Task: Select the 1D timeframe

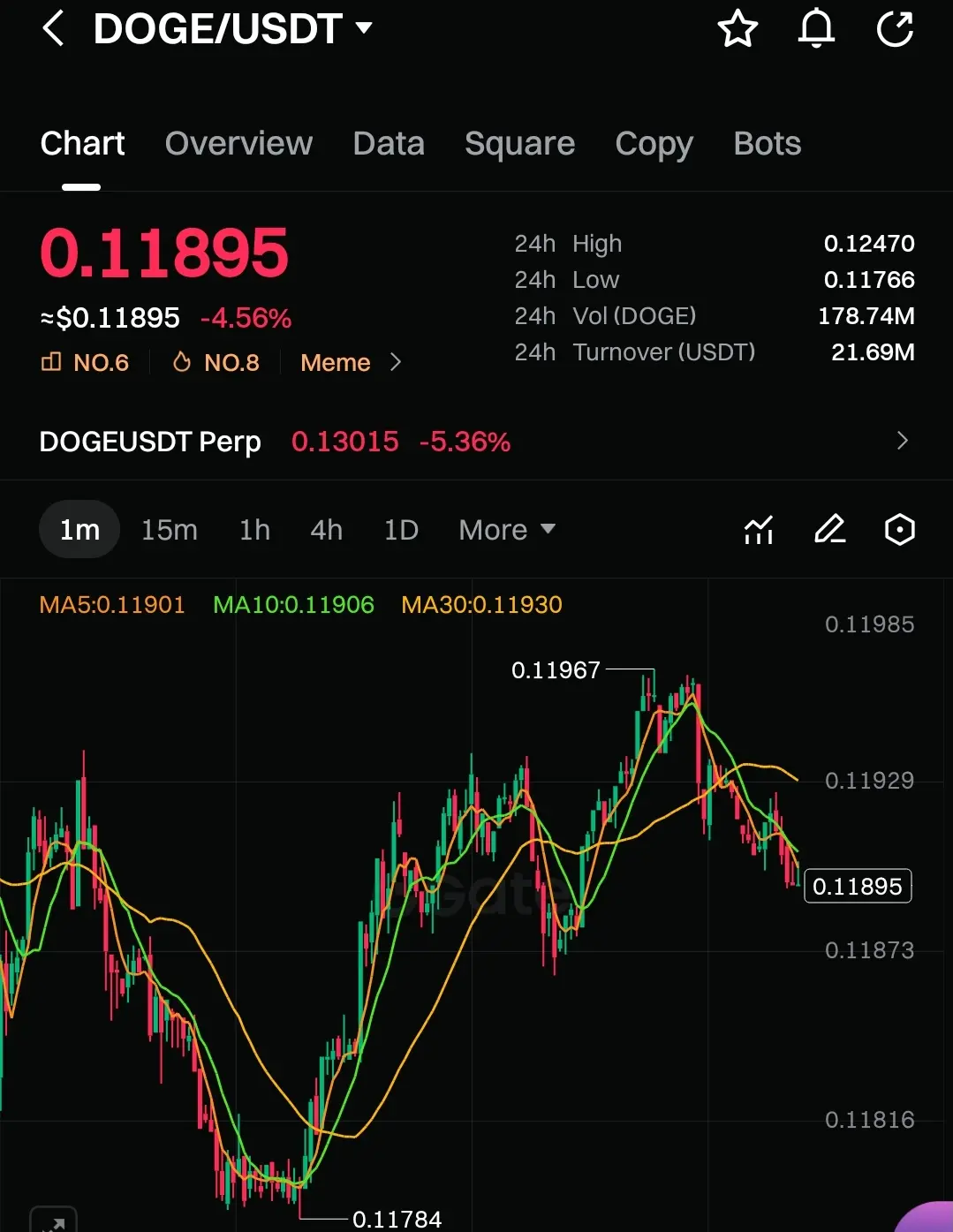Action: coord(401,530)
